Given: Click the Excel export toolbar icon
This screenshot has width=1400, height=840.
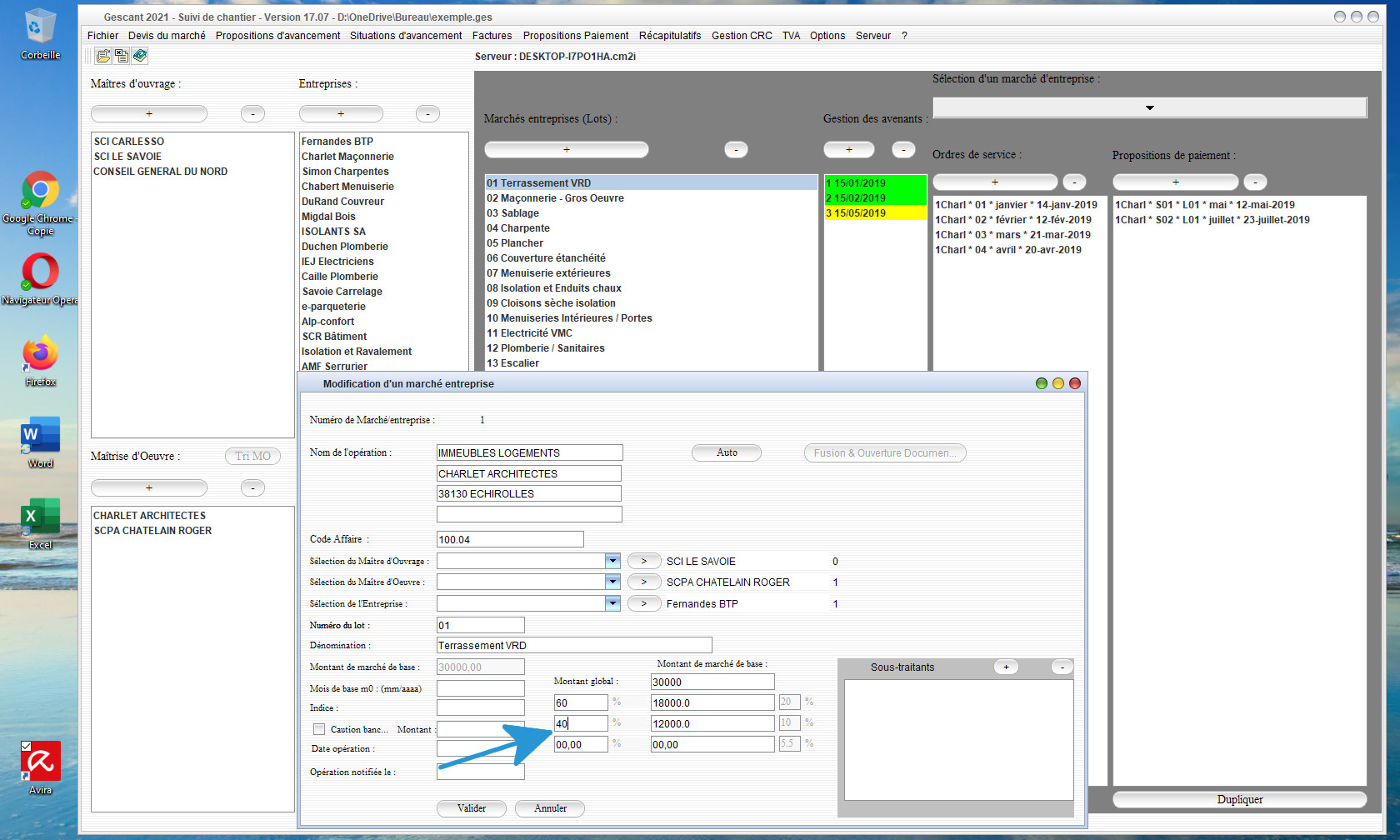Looking at the screenshot, I should [x=122, y=56].
